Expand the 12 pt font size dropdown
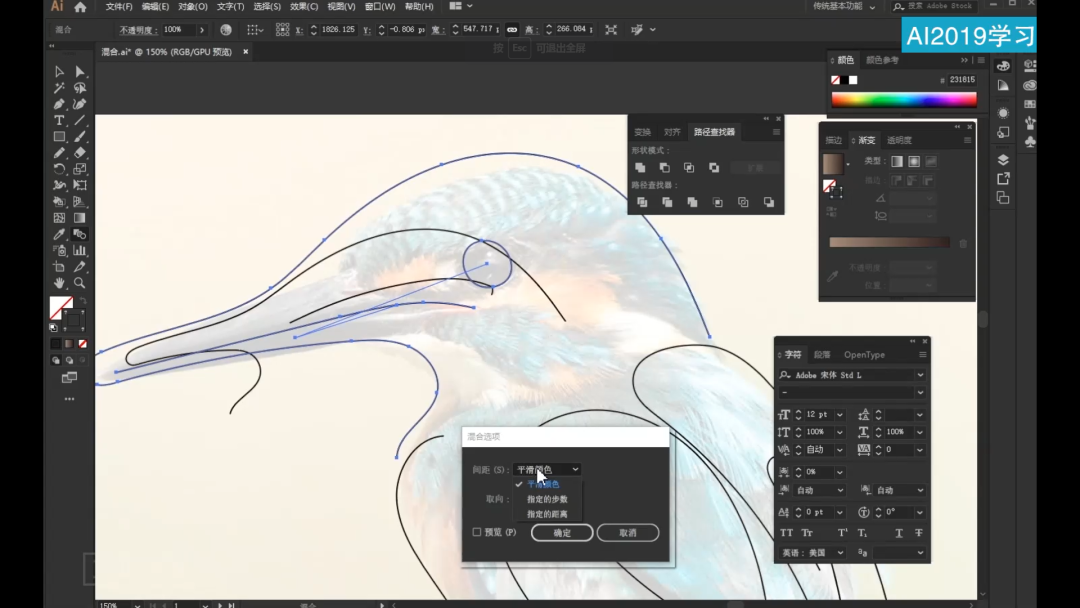The height and width of the screenshot is (608, 1080). (x=840, y=415)
